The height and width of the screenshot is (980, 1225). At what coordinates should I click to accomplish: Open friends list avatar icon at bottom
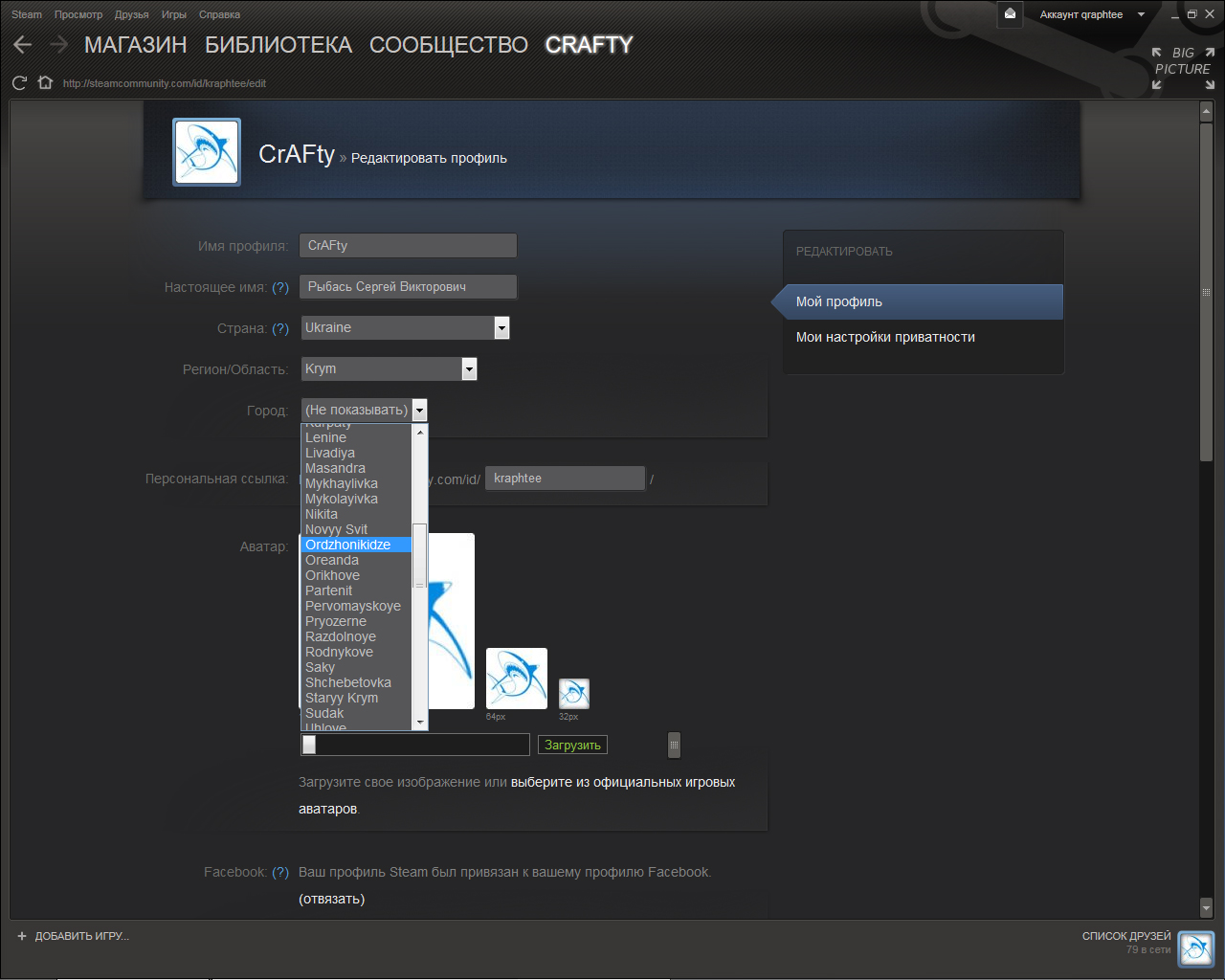click(x=1195, y=948)
